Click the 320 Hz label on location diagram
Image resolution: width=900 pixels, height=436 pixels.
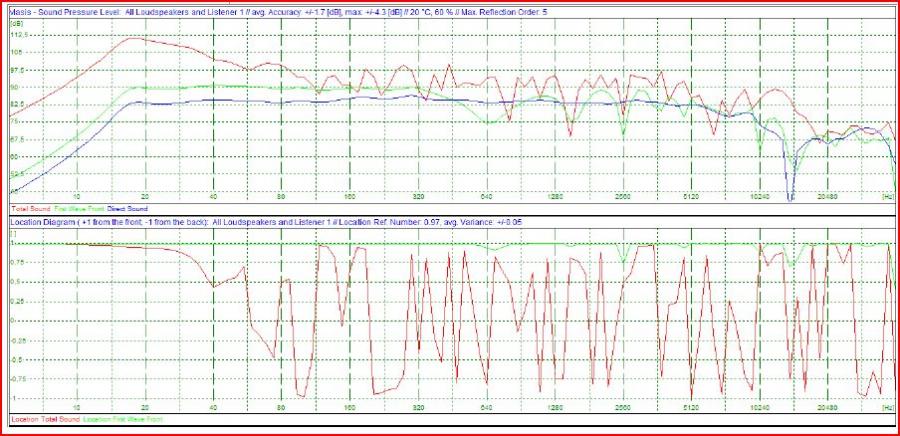418,407
